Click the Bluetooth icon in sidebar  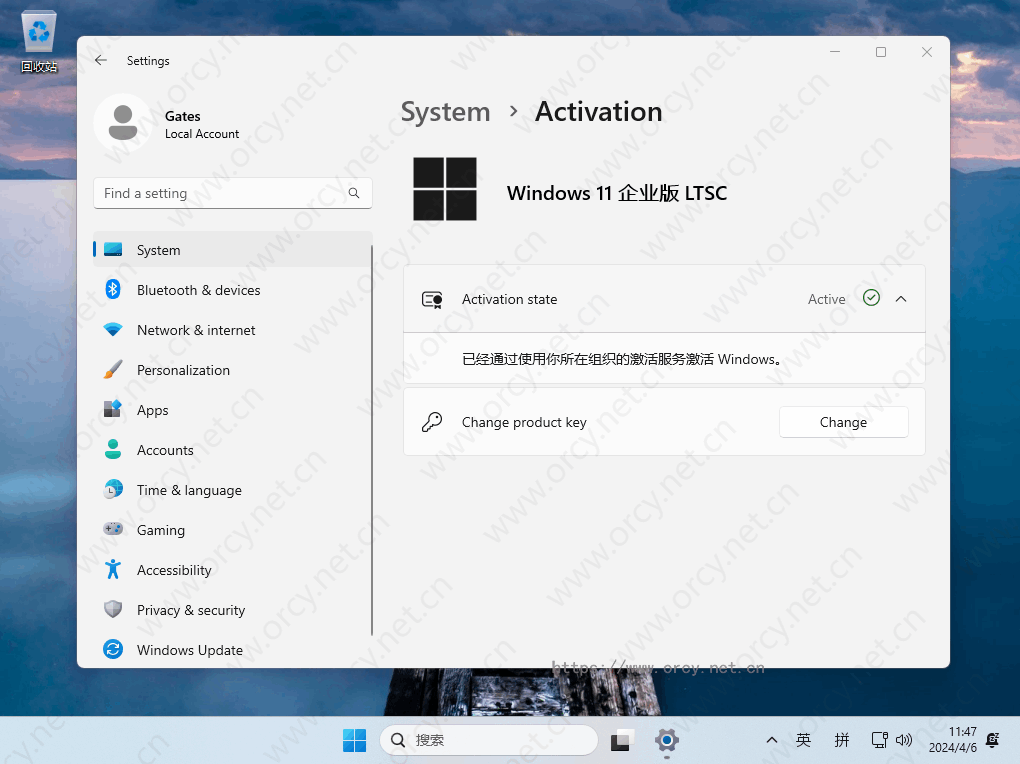click(113, 290)
